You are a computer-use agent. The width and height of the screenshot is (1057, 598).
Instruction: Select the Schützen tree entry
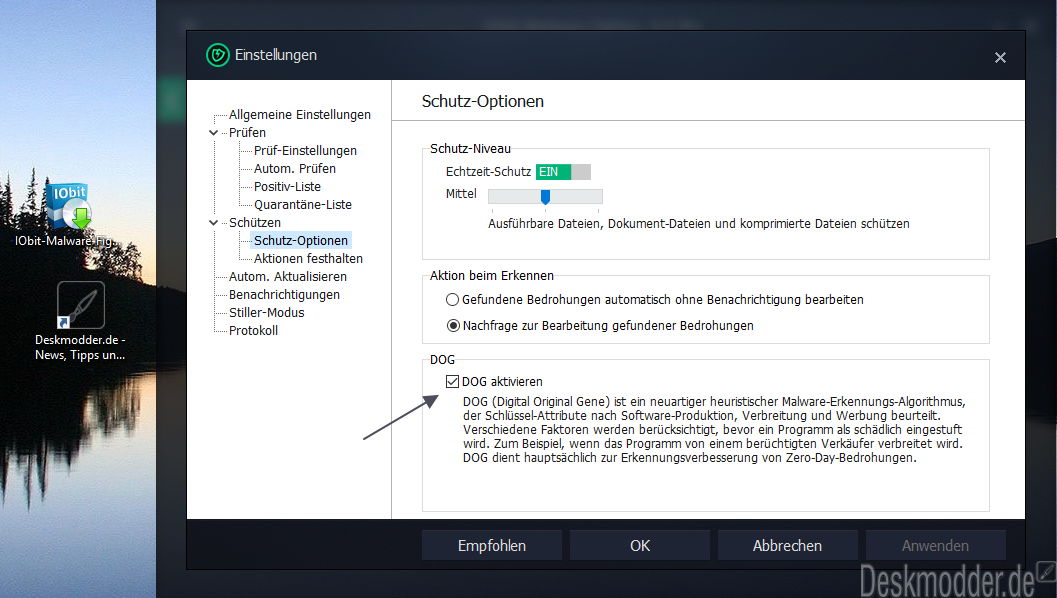click(255, 222)
